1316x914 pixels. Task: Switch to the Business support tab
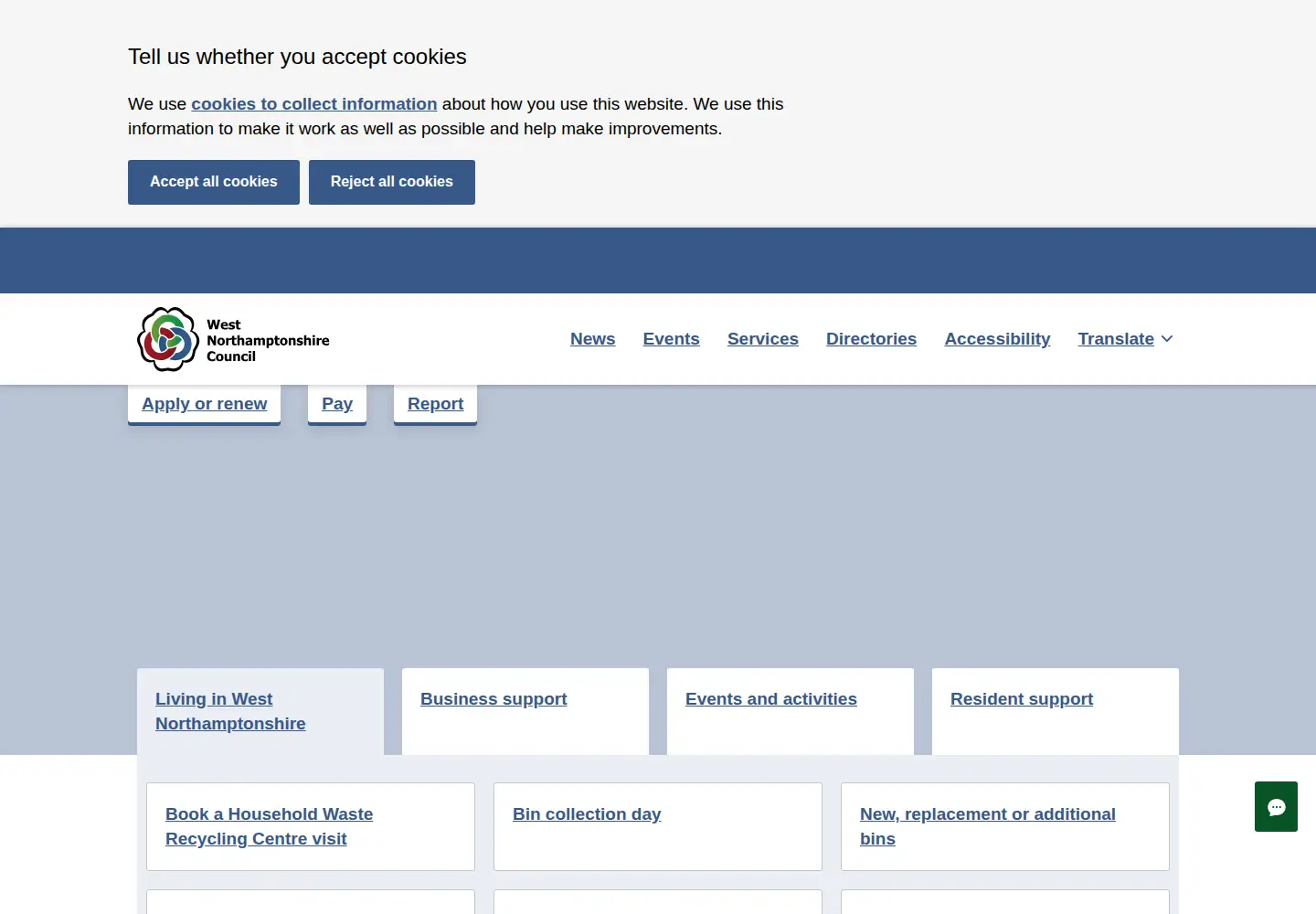click(x=525, y=711)
